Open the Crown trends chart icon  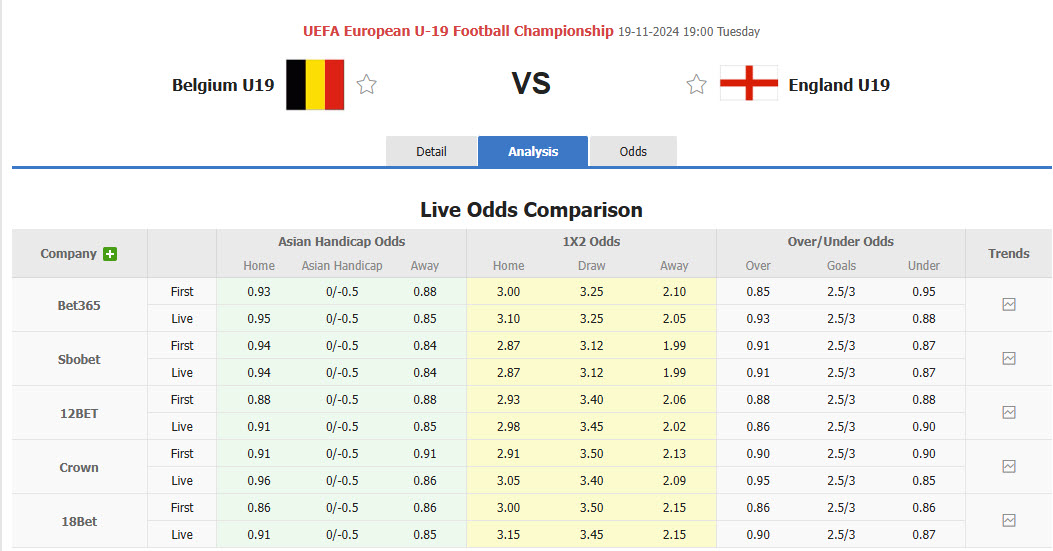pos(1008,467)
